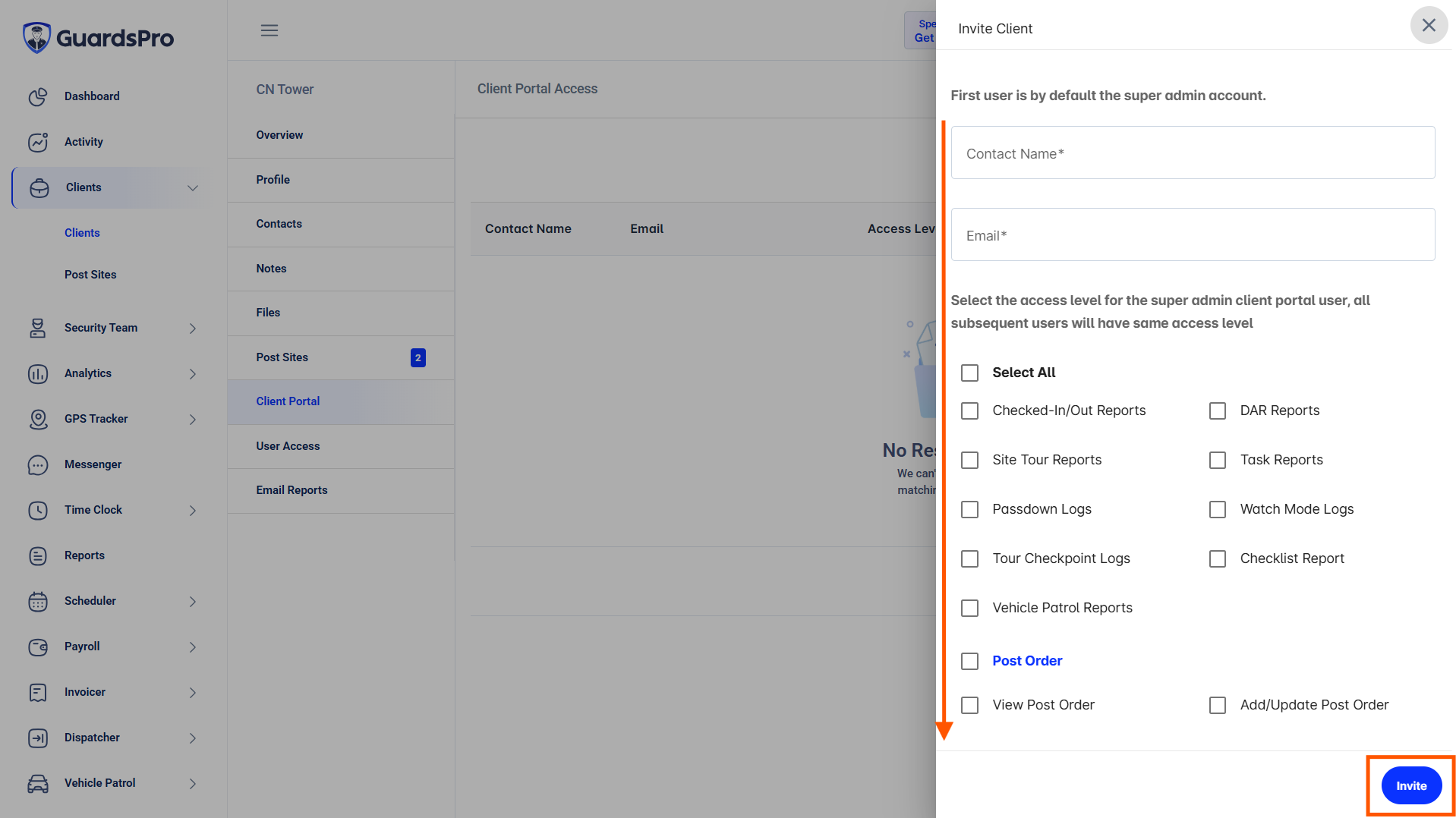Click the Vehicle Patrol car icon
The width and height of the screenshot is (1456, 818).
38,783
